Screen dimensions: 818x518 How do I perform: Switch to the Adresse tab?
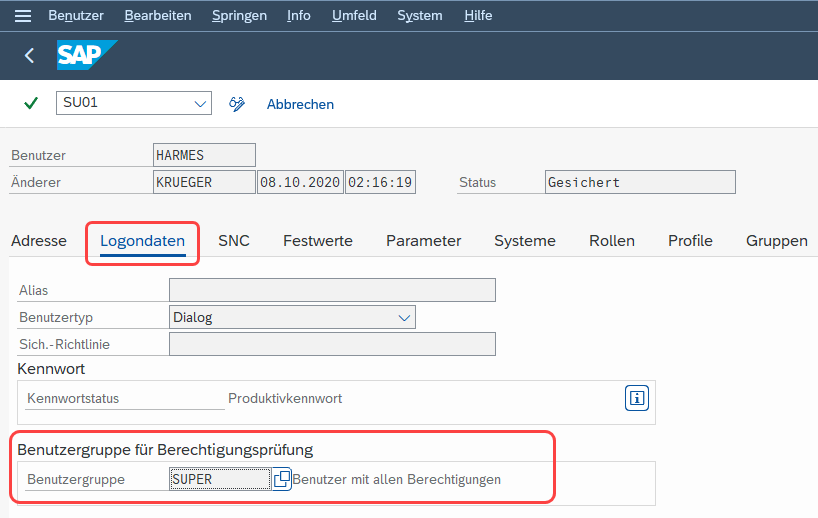pyautogui.click(x=39, y=240)
